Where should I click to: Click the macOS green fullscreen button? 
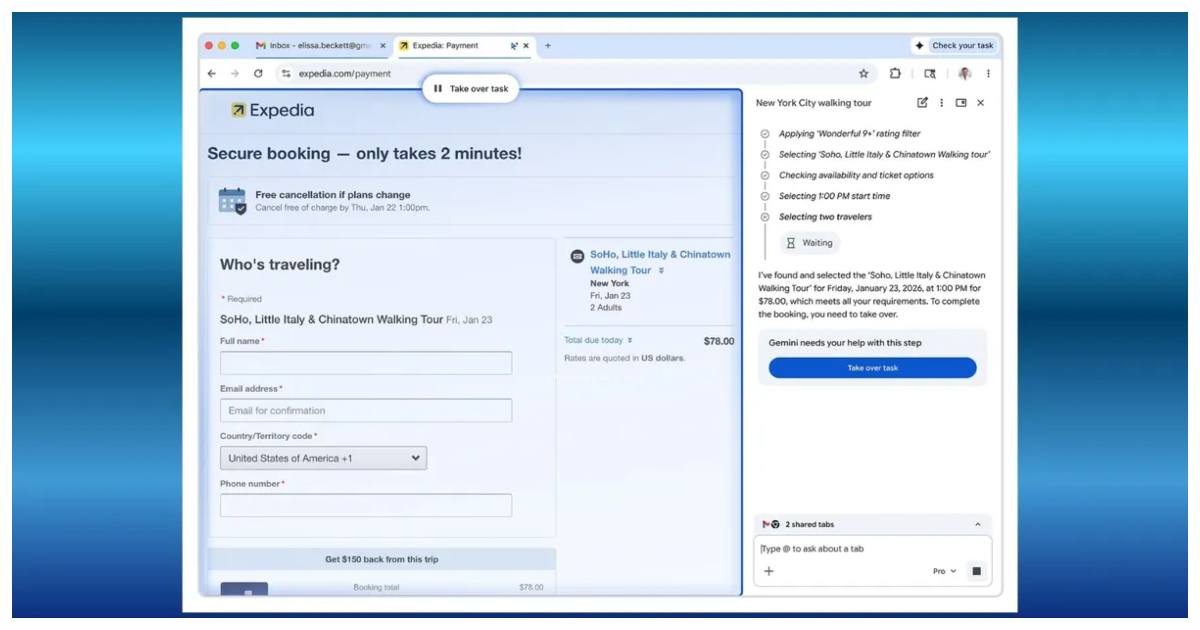(235, 46)
